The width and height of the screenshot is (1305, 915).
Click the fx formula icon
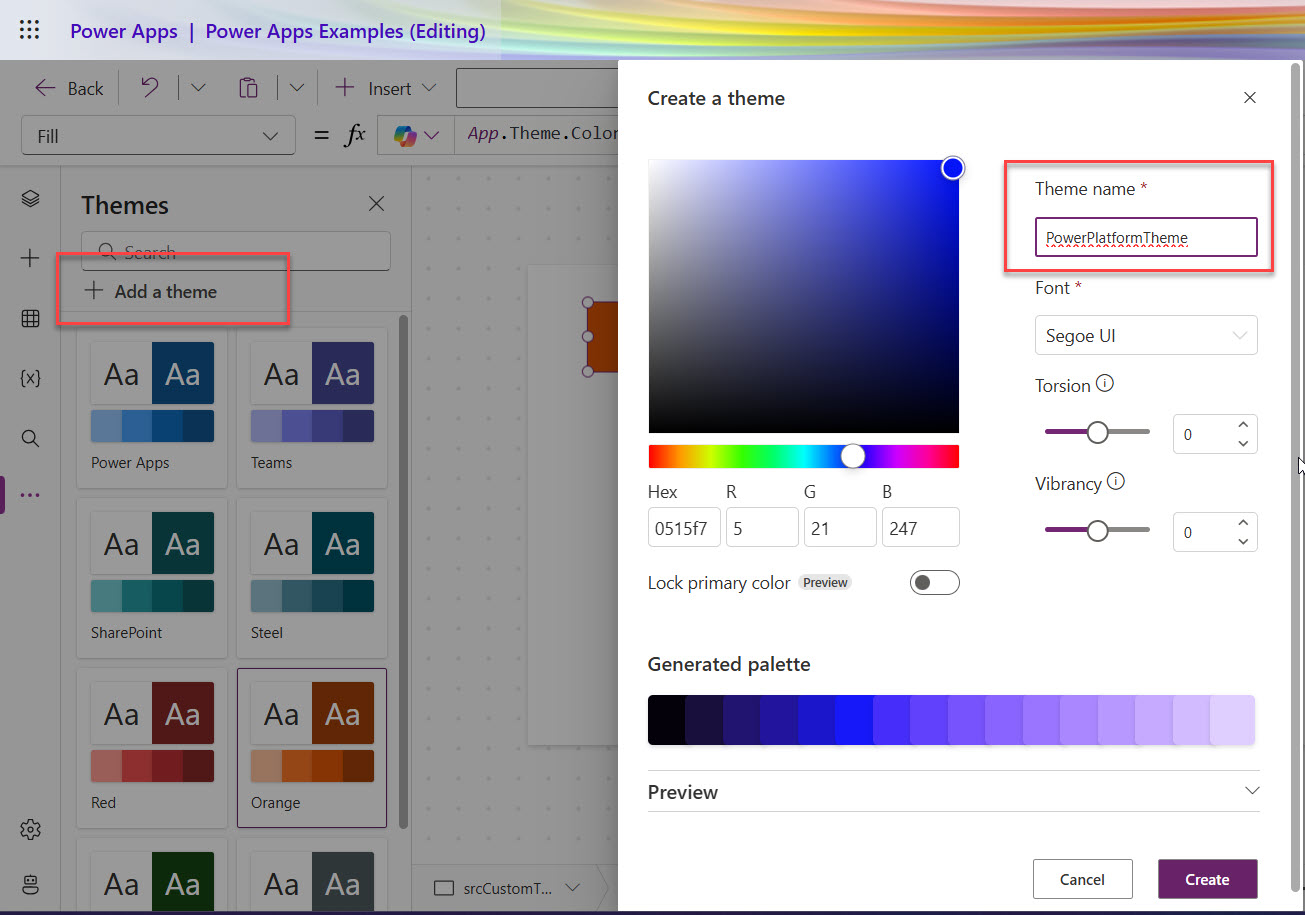click(x=355, y=134)
